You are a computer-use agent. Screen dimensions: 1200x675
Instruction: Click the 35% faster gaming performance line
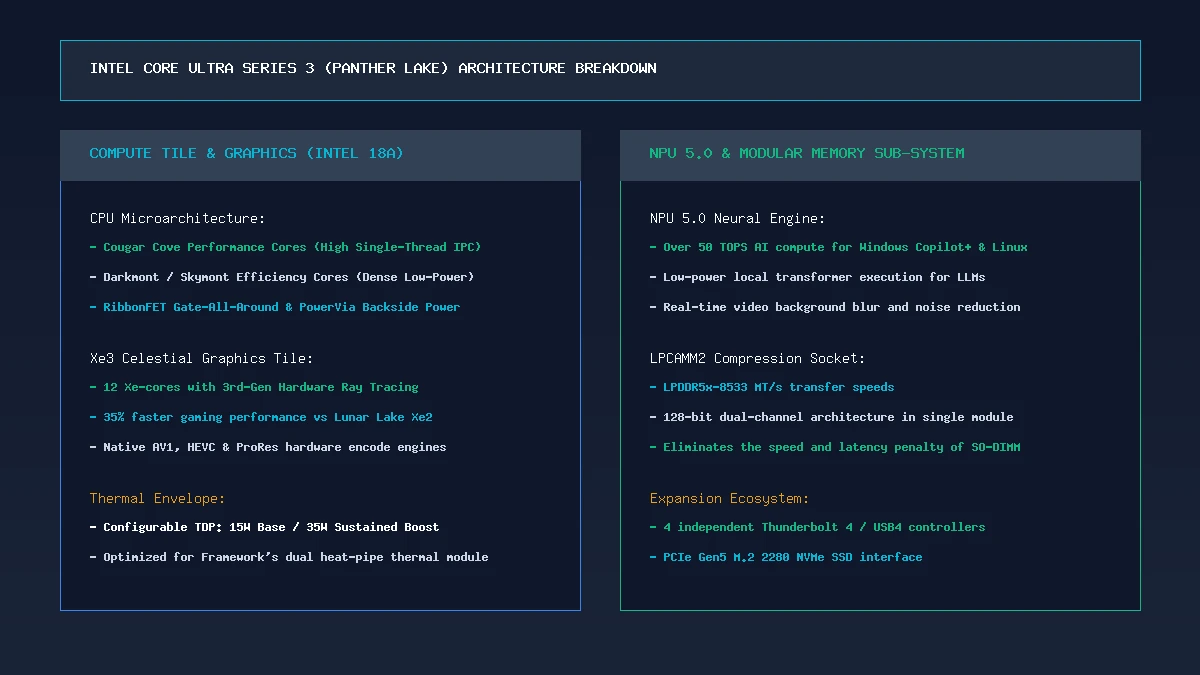click(x=261, y=417)
